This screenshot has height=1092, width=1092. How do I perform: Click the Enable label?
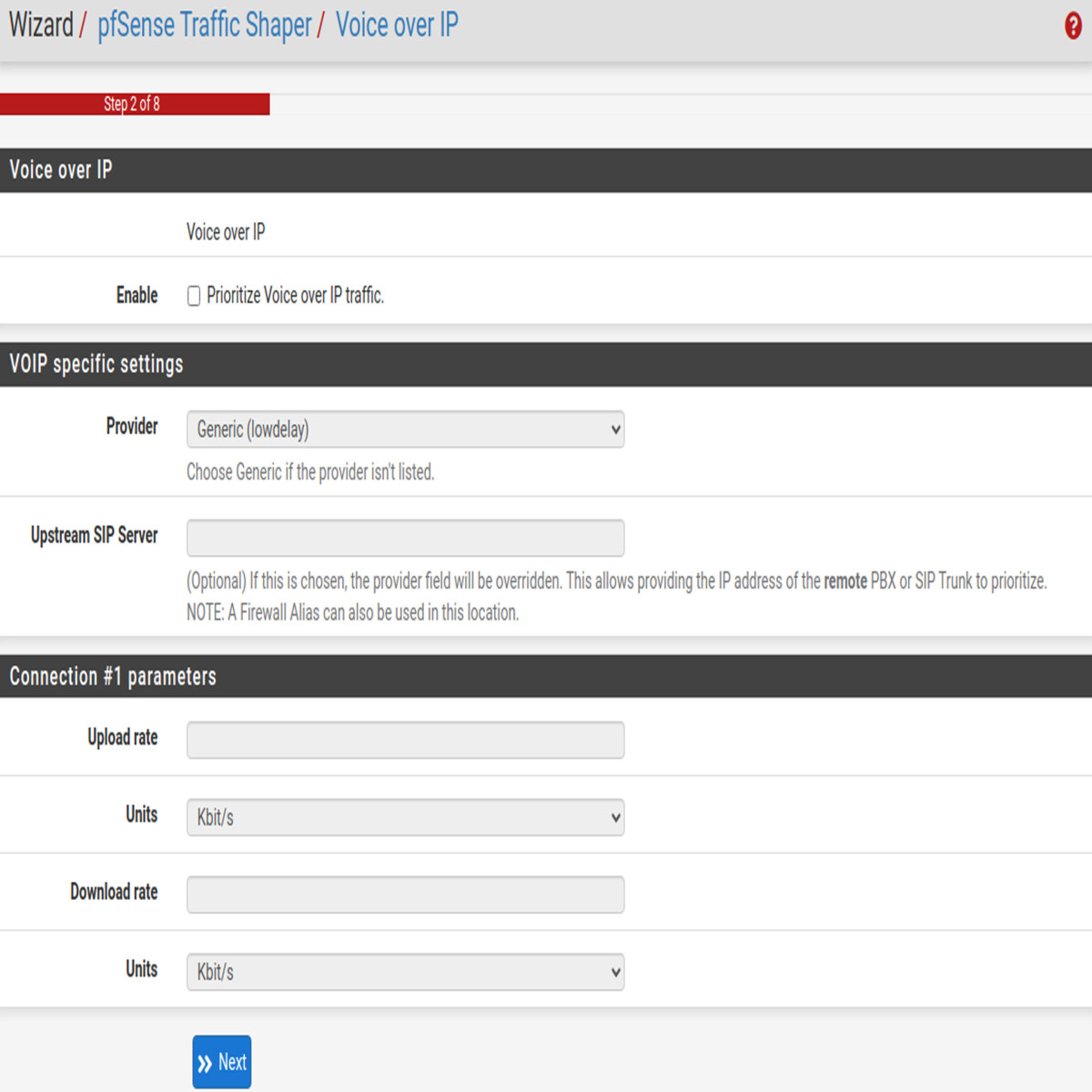click(136, 295)
